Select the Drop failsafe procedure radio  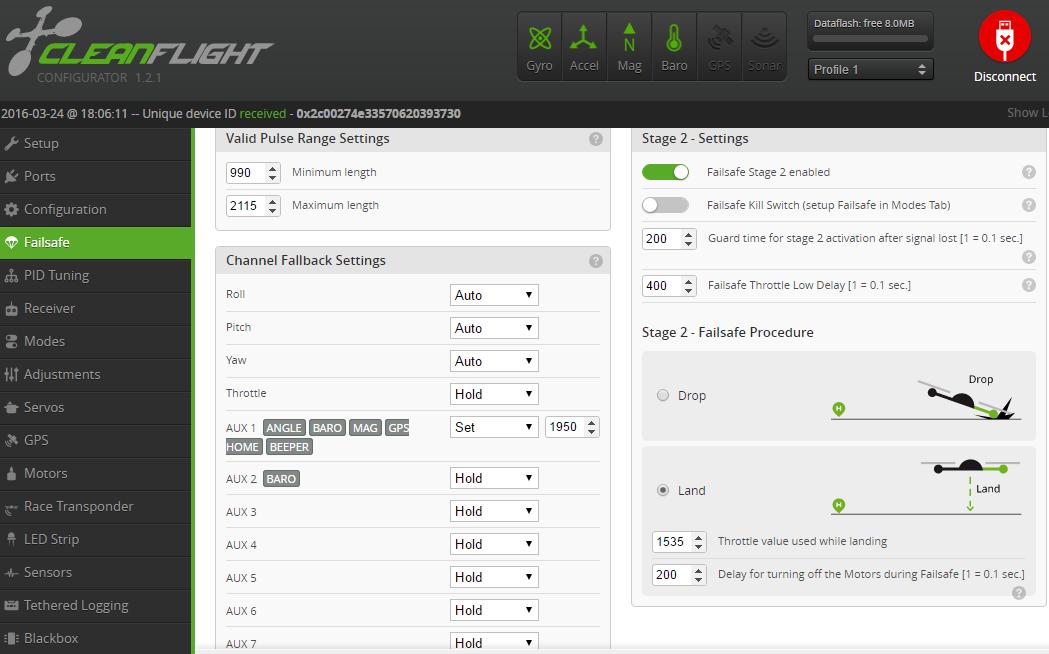pos(662,395)
